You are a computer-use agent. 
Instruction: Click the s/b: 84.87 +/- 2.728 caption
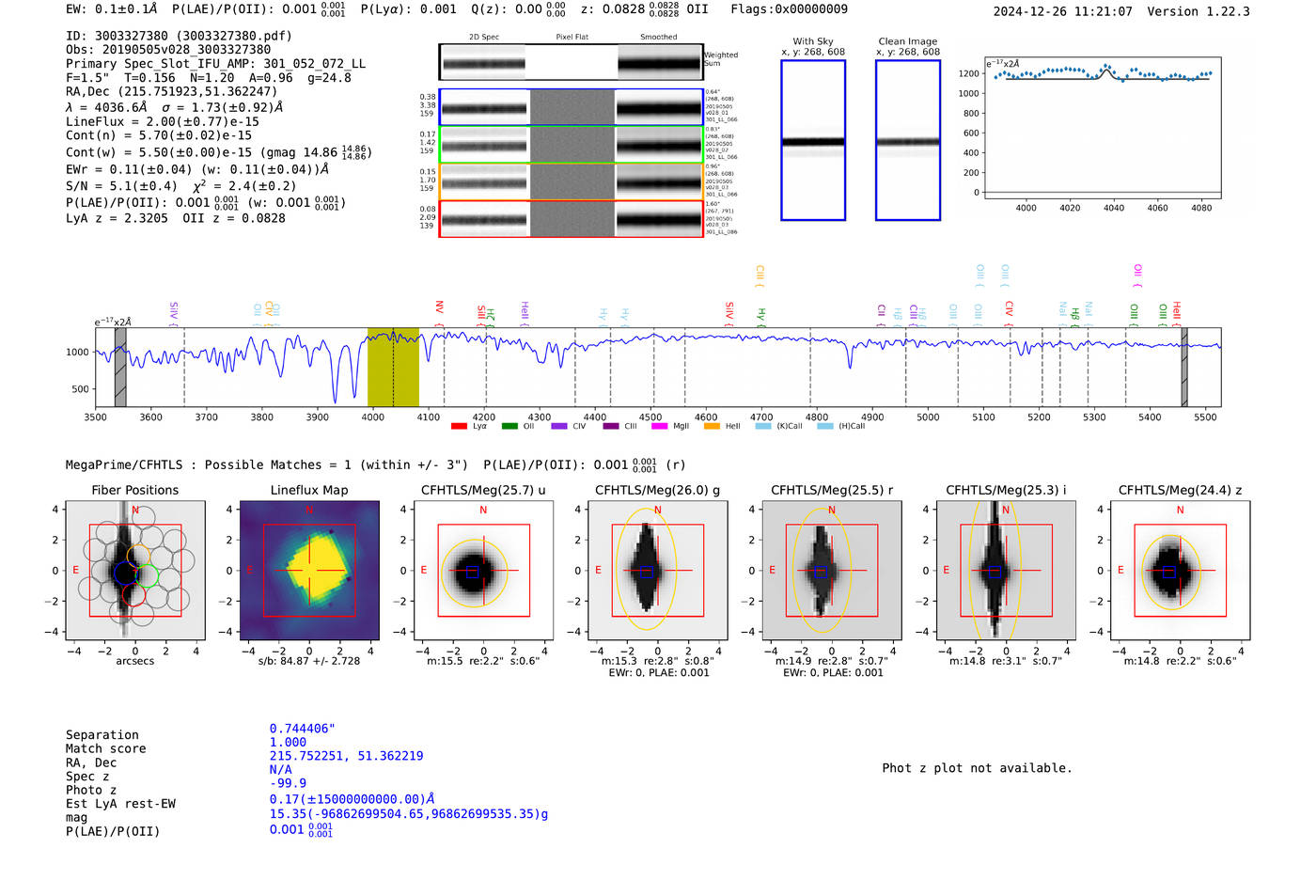click(309, 661)
